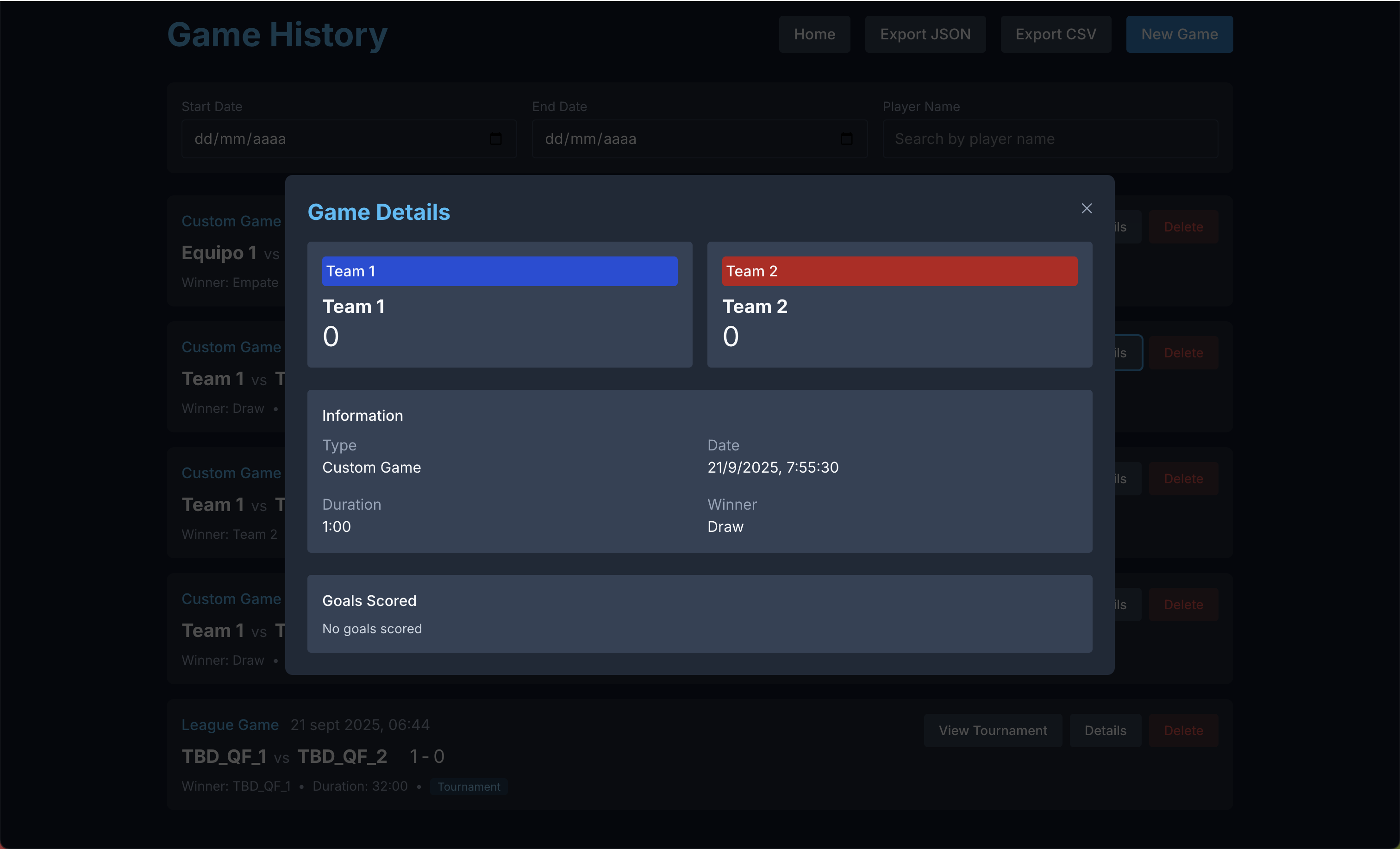Click the blue Team 1 color bar
This screenshot has height=849, width=1400.
500,271
